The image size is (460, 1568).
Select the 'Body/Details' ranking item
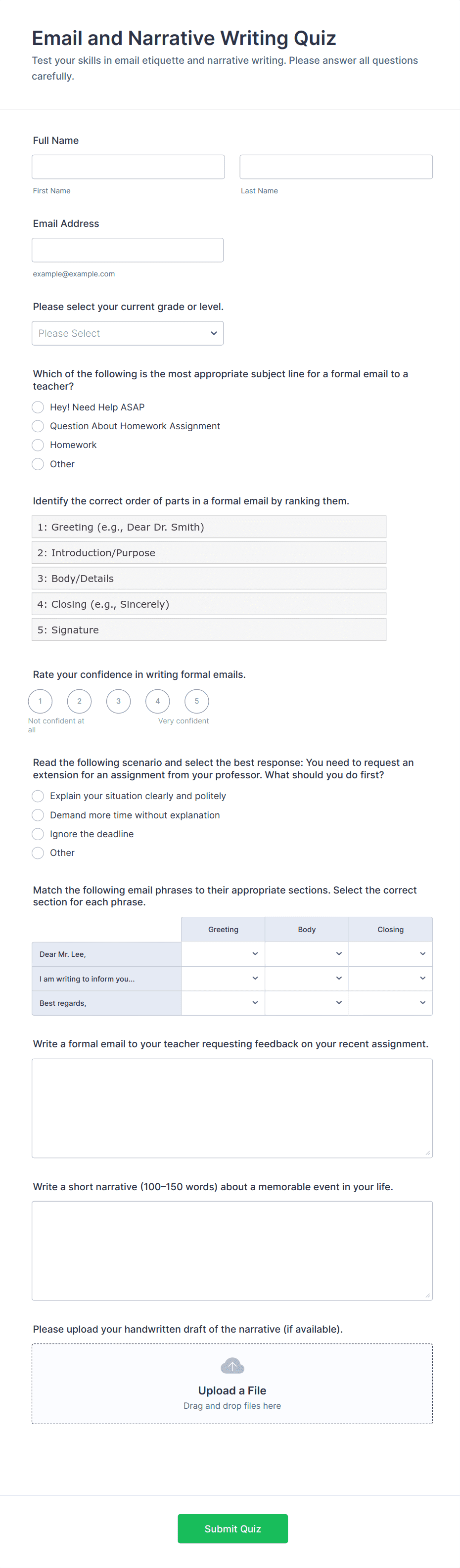click(208, 578)
